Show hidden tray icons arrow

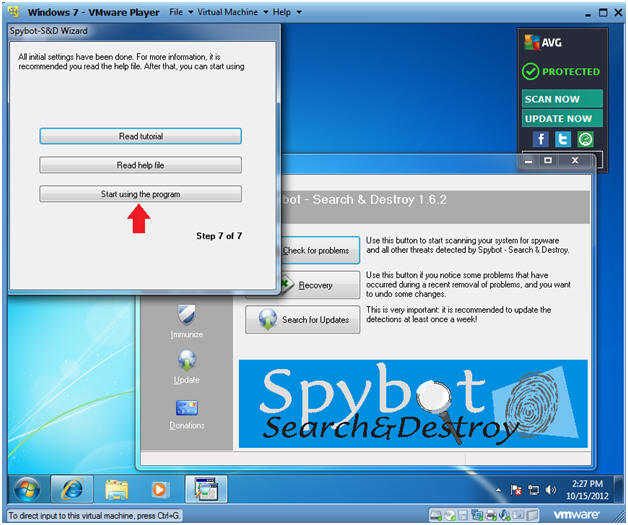tap(498, 490)
